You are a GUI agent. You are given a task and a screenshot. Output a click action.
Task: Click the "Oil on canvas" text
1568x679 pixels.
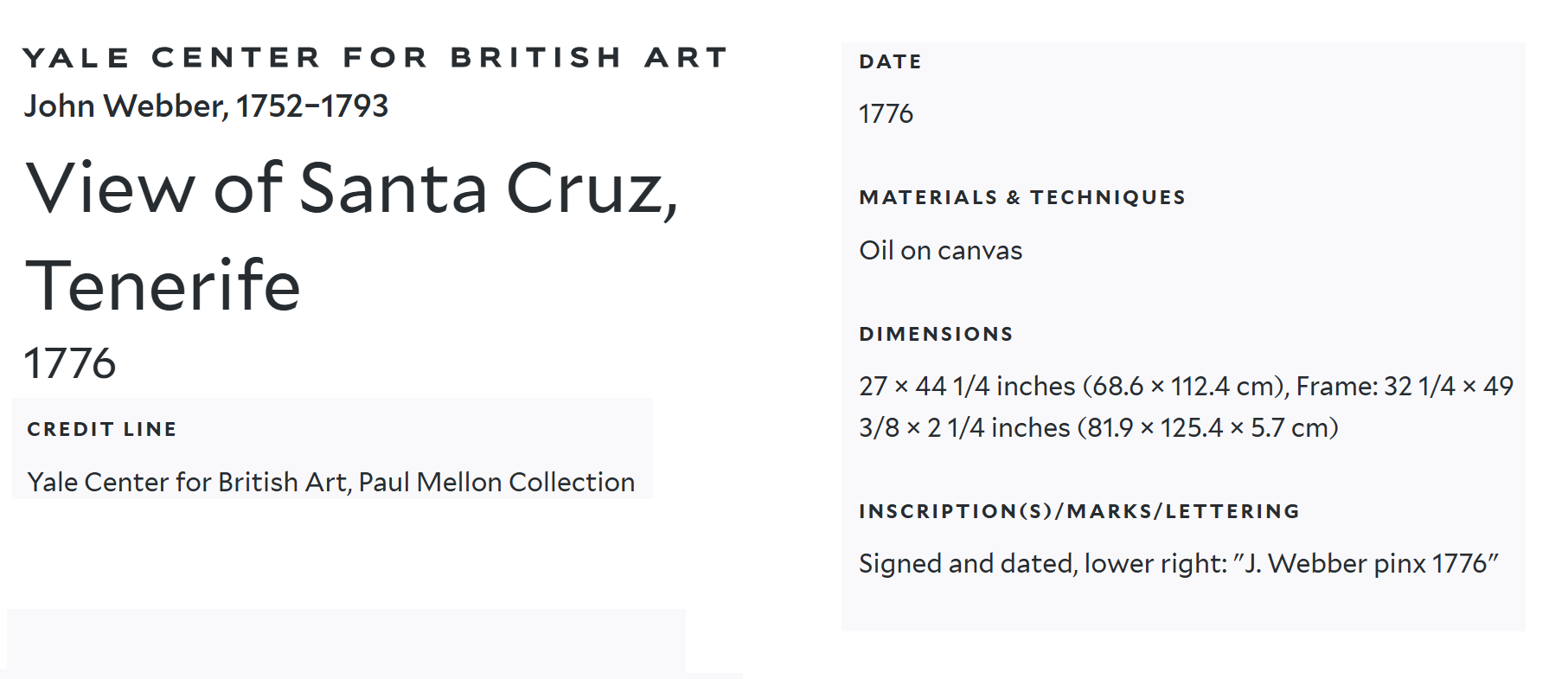tap(940, 251)
